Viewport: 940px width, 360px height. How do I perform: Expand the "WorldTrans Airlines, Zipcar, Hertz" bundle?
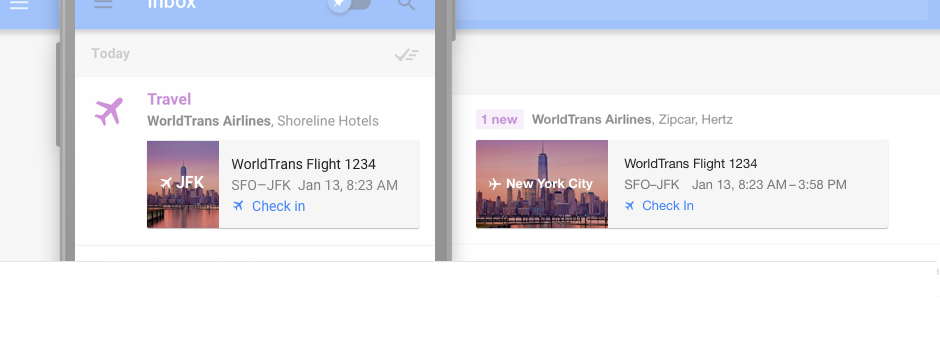coord(632,119)
